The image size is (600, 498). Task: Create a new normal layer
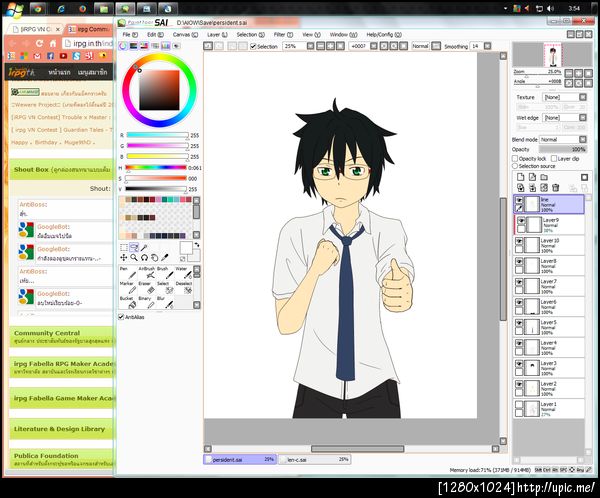[x=520, y=177]
